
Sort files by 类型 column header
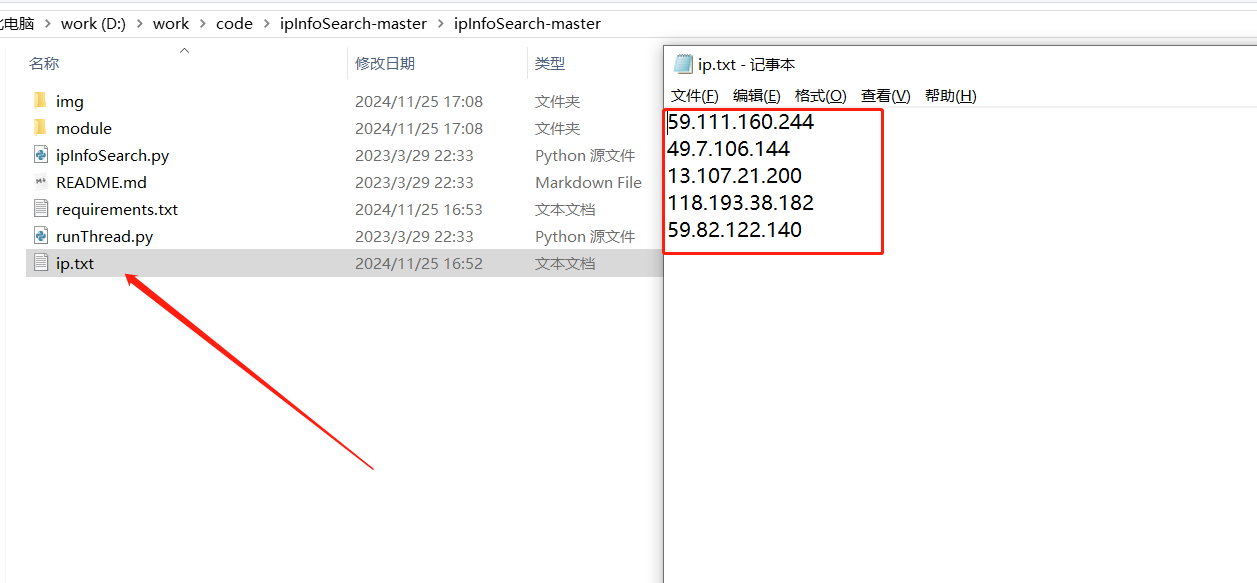[550, 64]
